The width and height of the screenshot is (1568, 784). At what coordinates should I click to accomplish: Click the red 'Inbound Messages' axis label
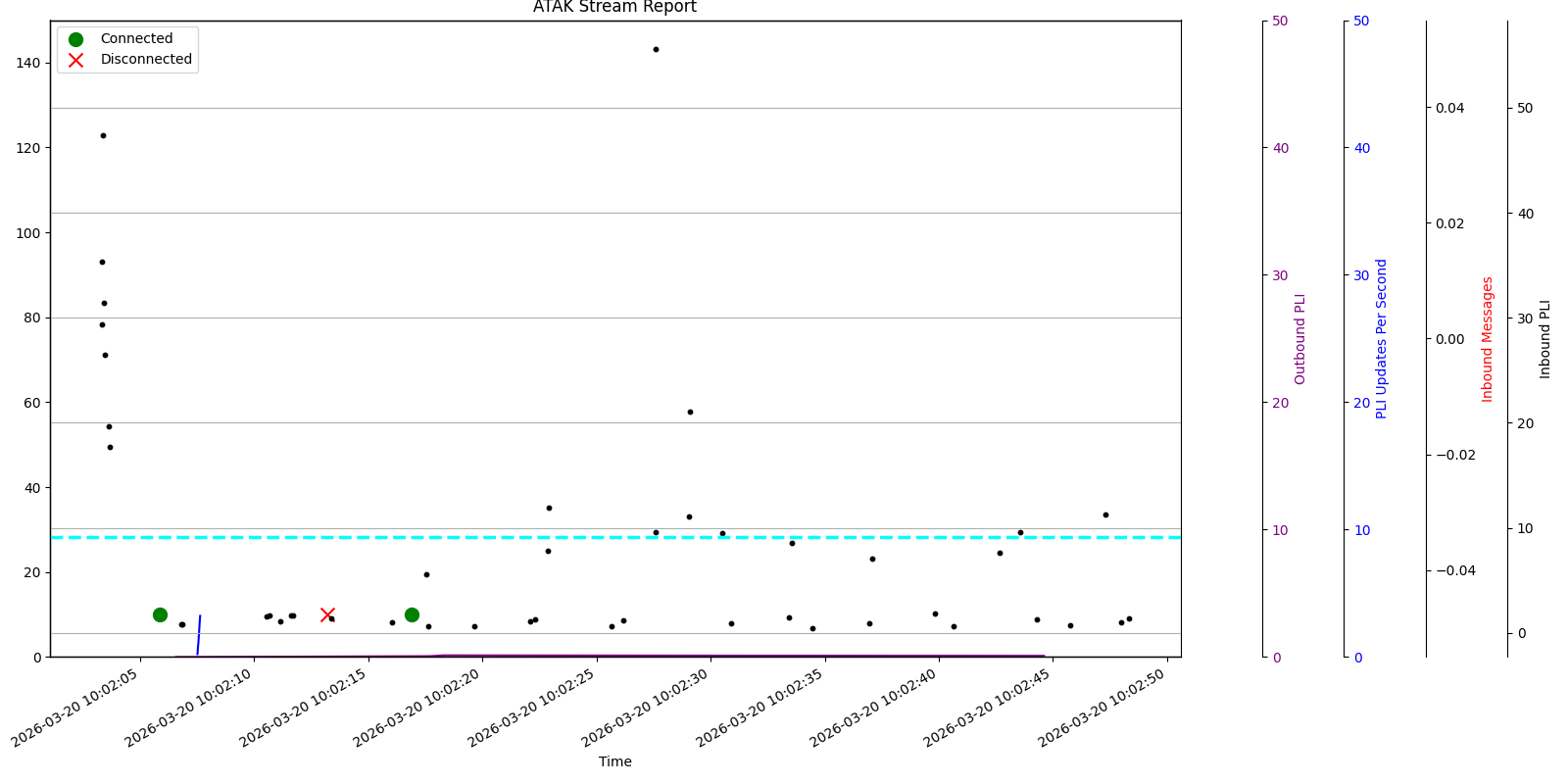[x=1488, y=339]
